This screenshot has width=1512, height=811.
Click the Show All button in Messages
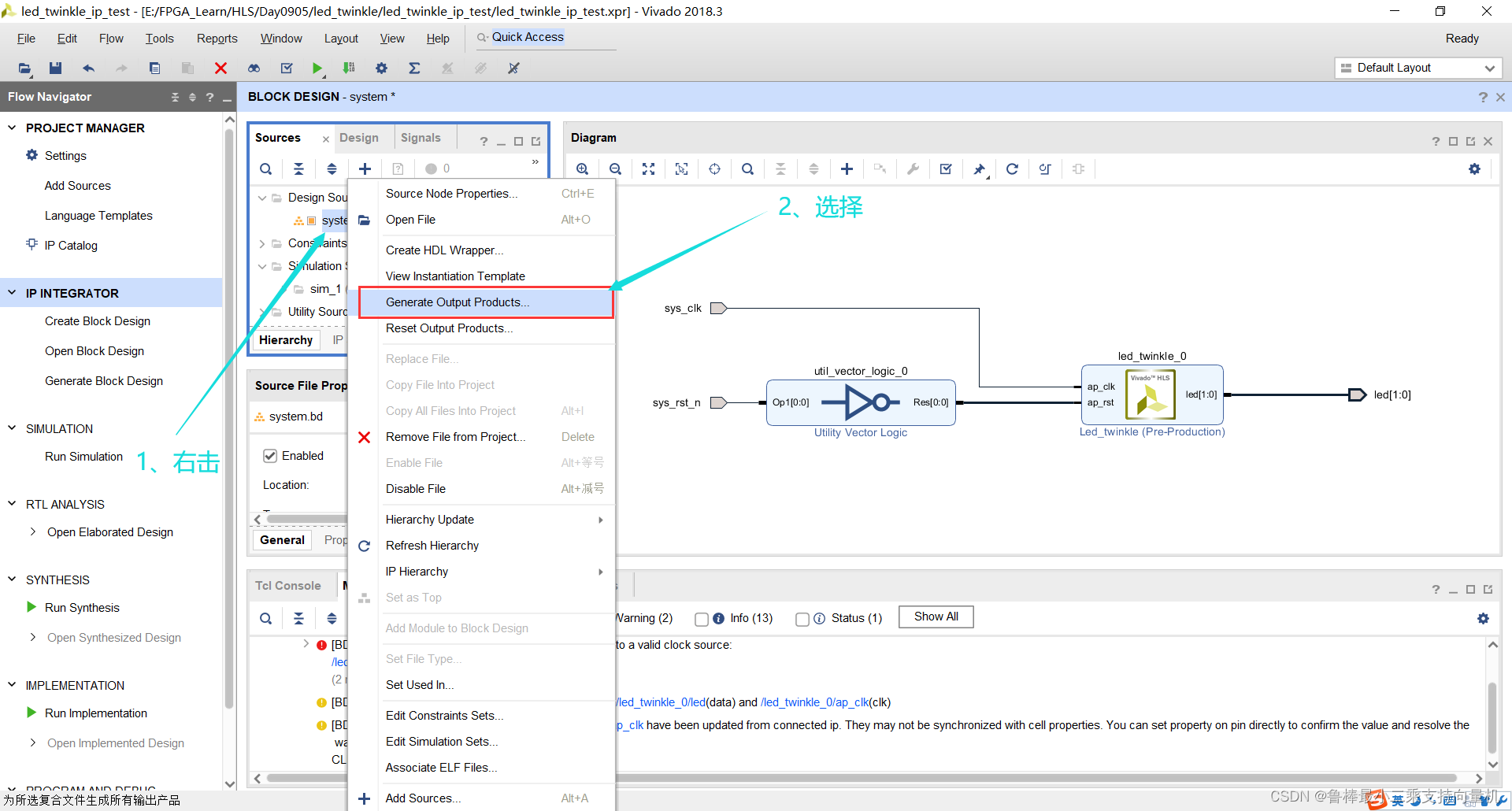936,617
